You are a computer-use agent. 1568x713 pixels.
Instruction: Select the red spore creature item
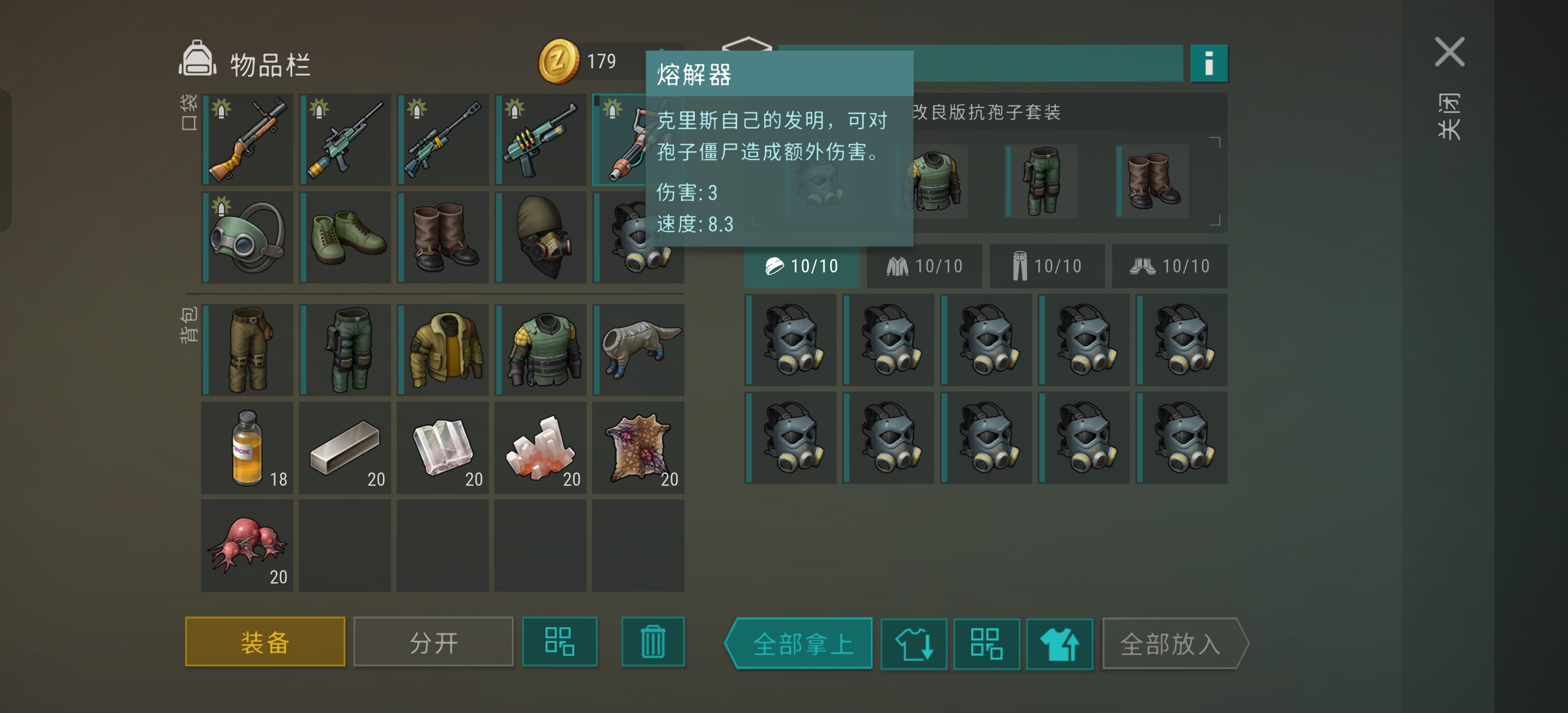point(247,545)
